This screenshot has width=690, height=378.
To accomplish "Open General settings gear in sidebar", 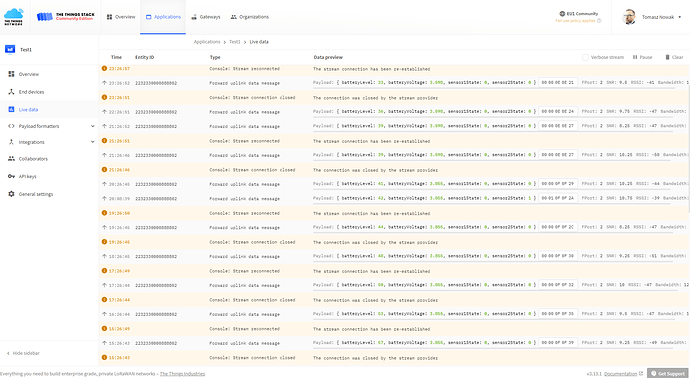I will coord(11,194).
